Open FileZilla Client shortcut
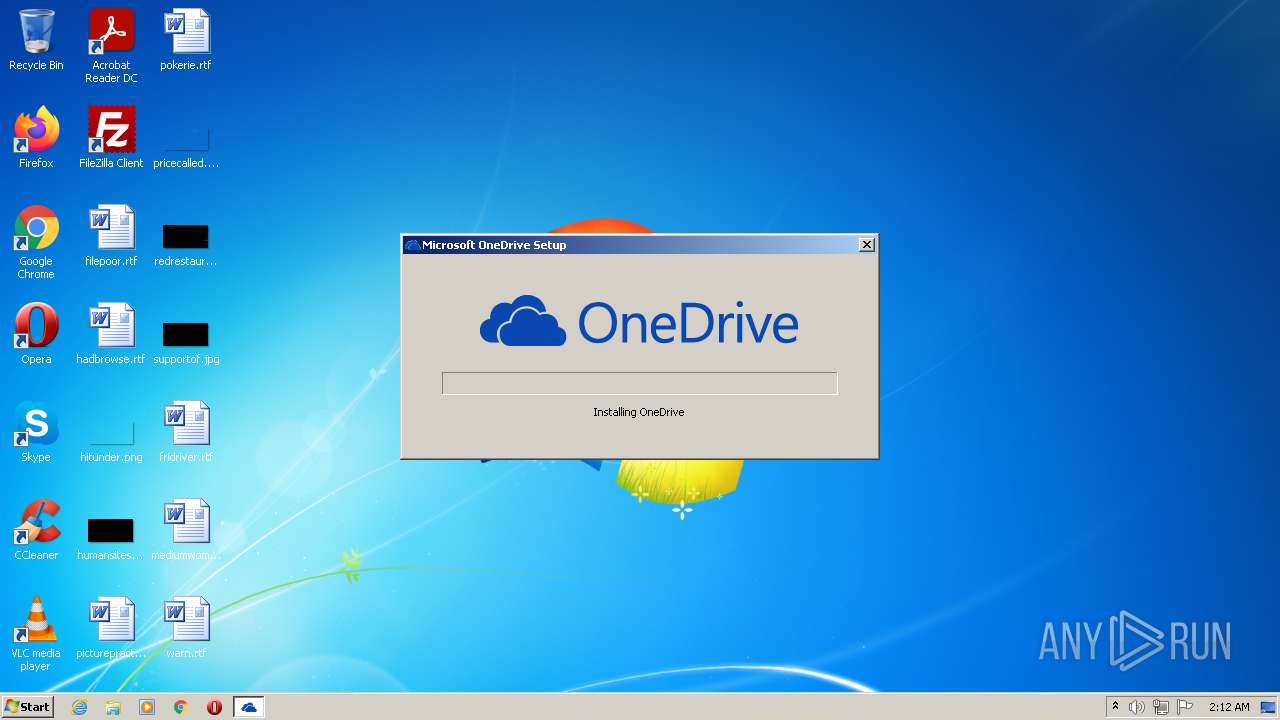Viewport: 1280px width, 720px height. click(111, 138)
